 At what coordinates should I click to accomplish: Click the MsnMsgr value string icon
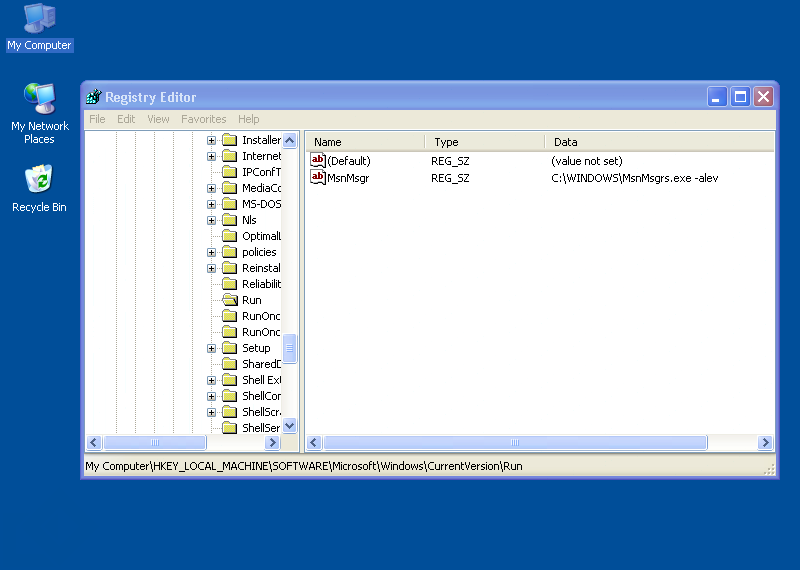[x=317, y=178]
